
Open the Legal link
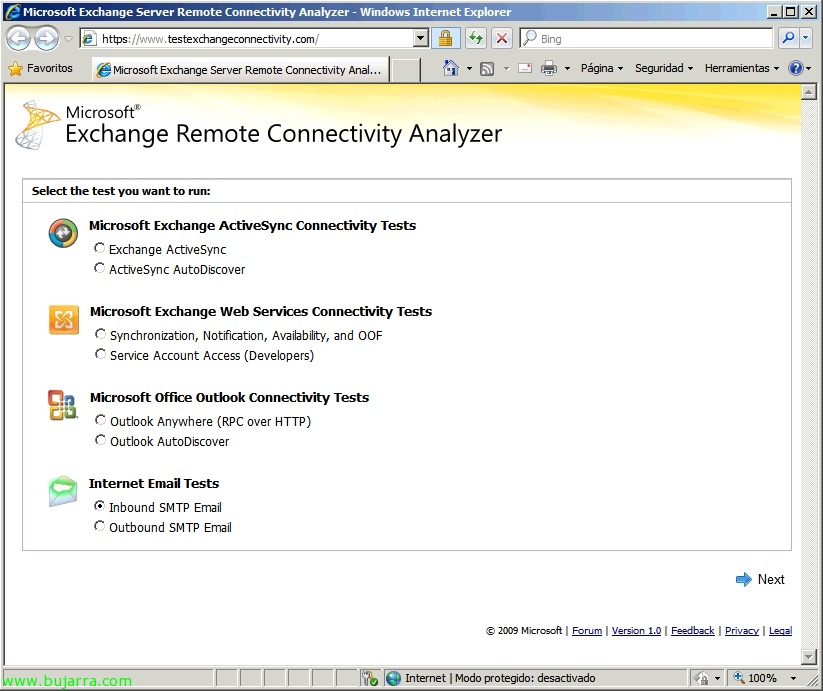click(780, 631)
